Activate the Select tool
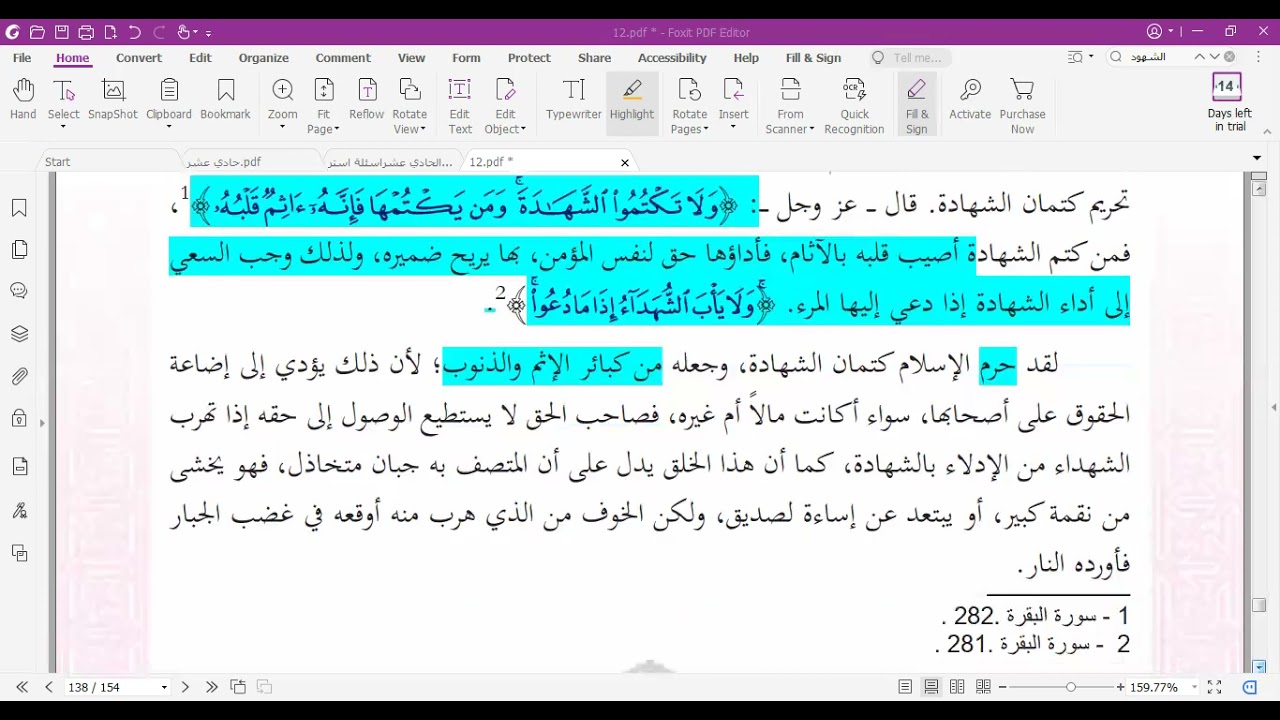 (63, 101)
